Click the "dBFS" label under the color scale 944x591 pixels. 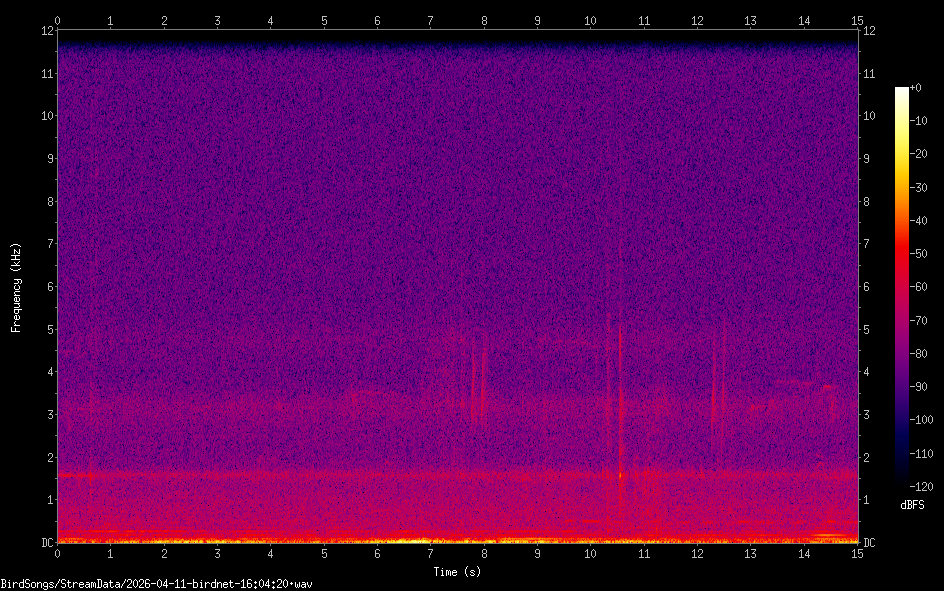click(911, 505)
